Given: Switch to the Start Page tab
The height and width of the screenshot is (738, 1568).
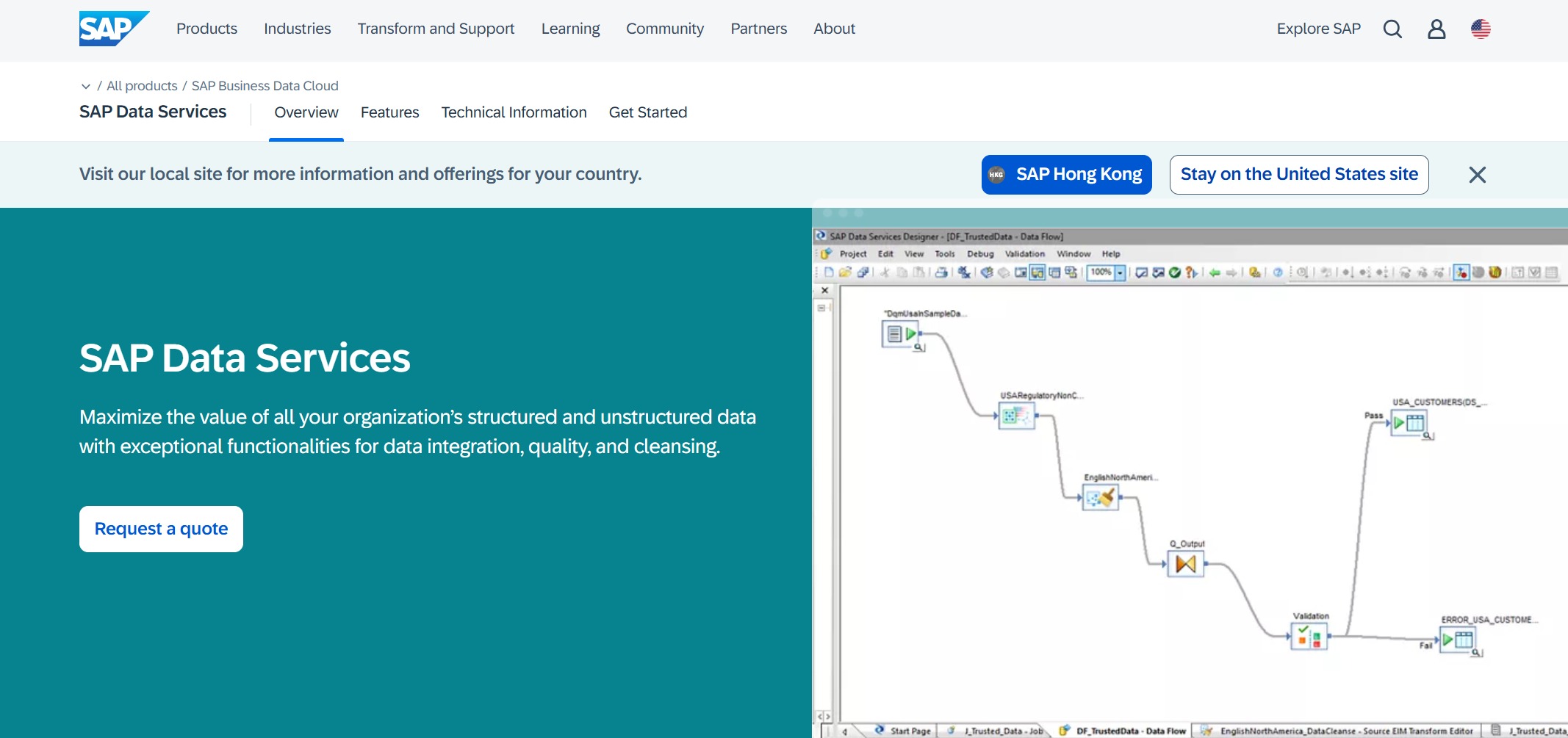Looking at the screenshot, I should tap(910, 730).
